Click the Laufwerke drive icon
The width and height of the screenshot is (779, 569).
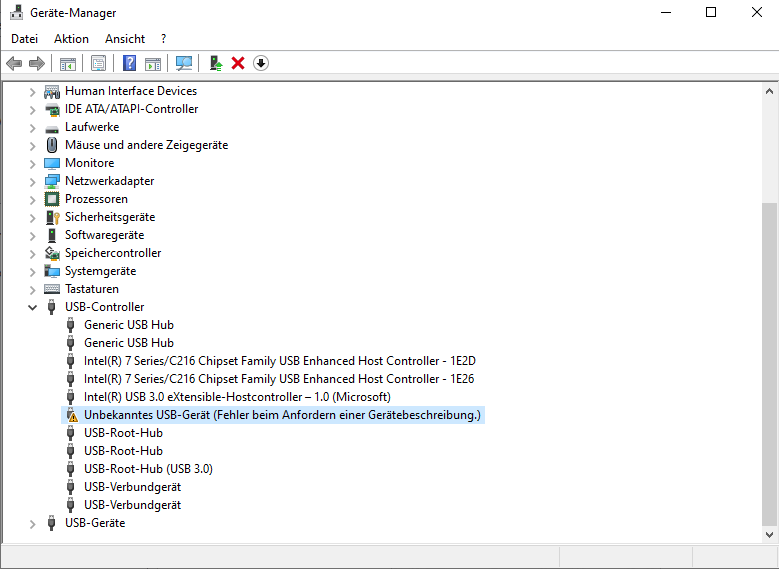[x=52, y=128]
